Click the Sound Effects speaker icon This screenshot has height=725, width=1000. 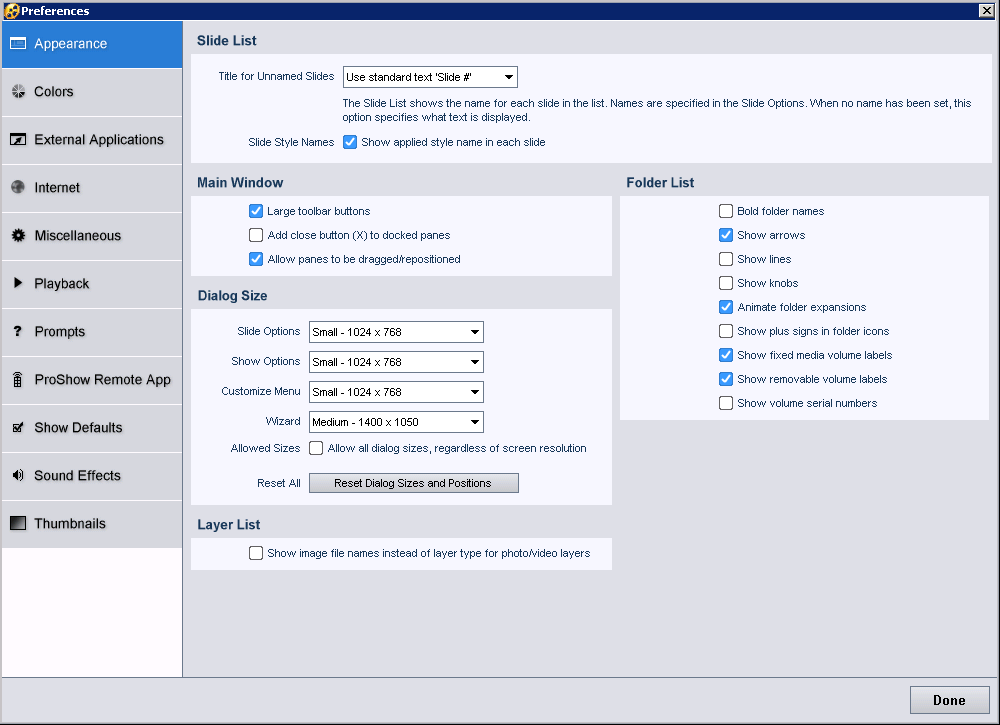point(18,476)
